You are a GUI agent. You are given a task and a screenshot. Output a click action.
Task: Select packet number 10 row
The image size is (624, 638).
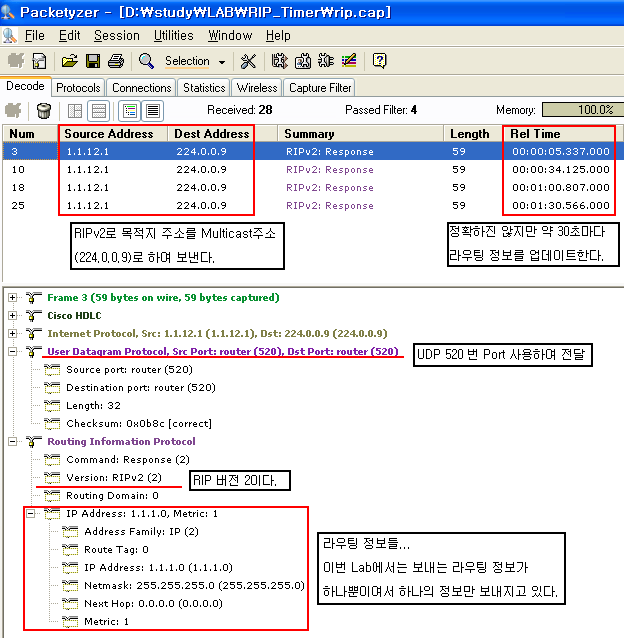(x=313, y=170)
